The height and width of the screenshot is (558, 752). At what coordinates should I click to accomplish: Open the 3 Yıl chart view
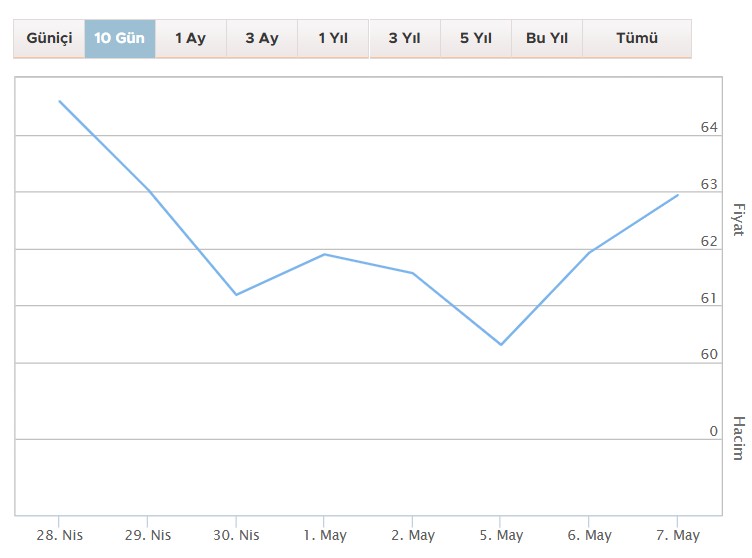coord(404,39)
